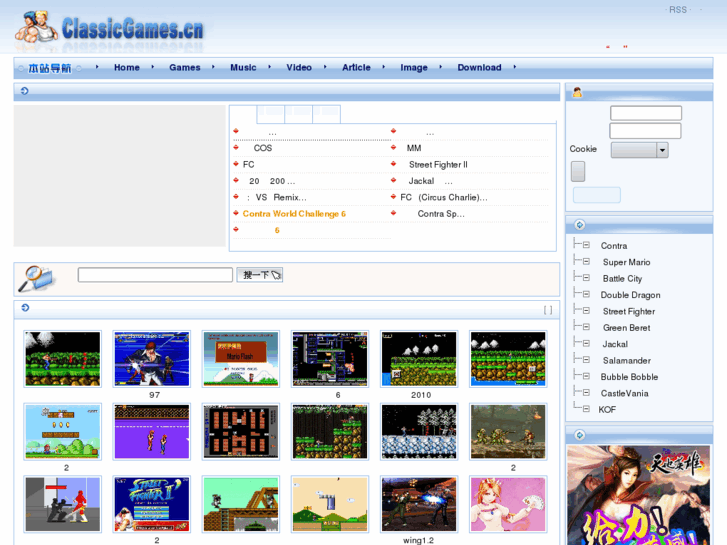The width and height of the screenshot is (727, 545).
Task: Open the COS news link
Action: coord(262,148)
